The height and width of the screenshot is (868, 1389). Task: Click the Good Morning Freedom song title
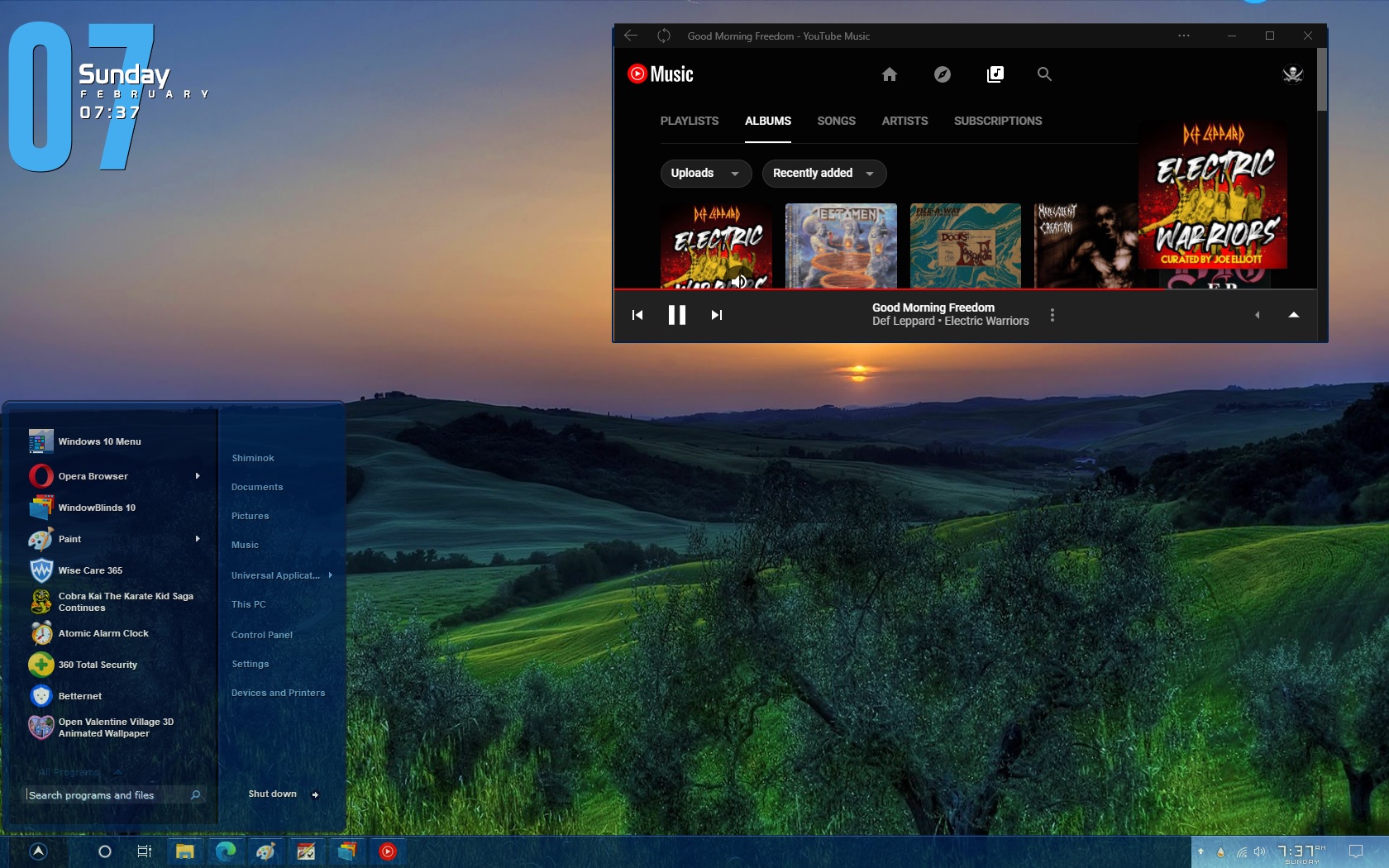[x=933, y=308]
